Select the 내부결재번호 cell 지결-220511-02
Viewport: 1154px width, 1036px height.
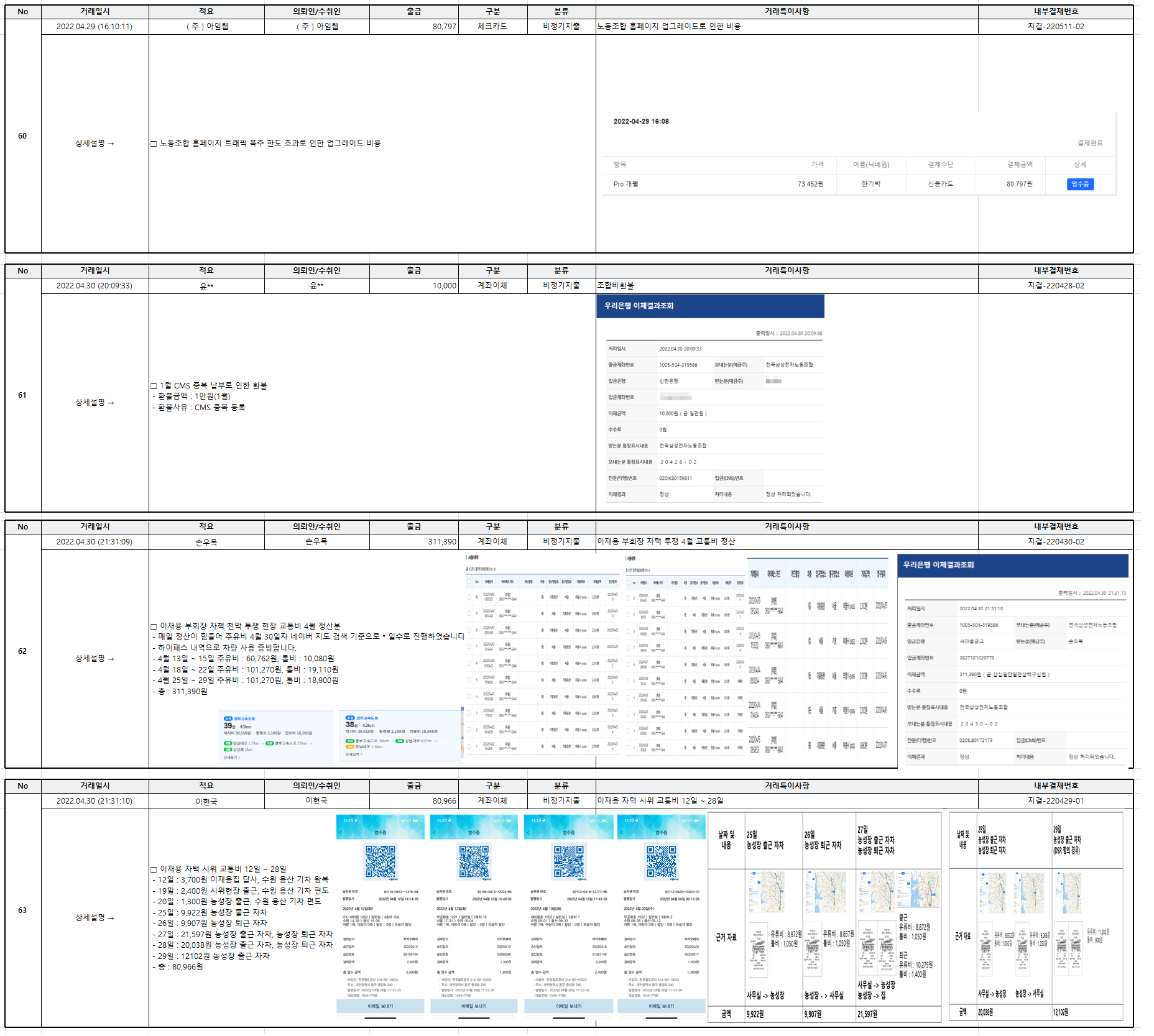point(1055,27)
